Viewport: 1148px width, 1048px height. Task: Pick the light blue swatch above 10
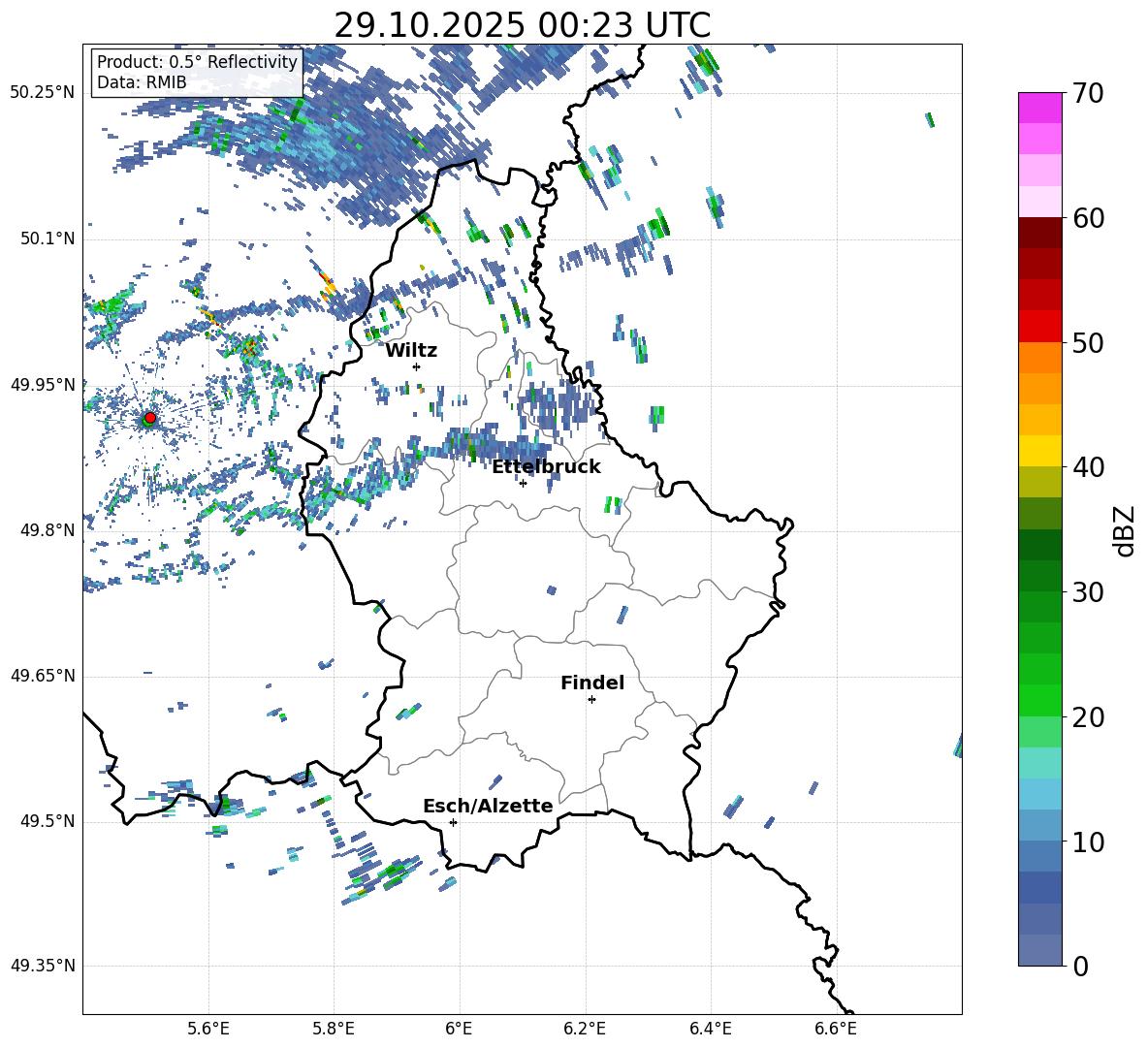(1040, 826)
